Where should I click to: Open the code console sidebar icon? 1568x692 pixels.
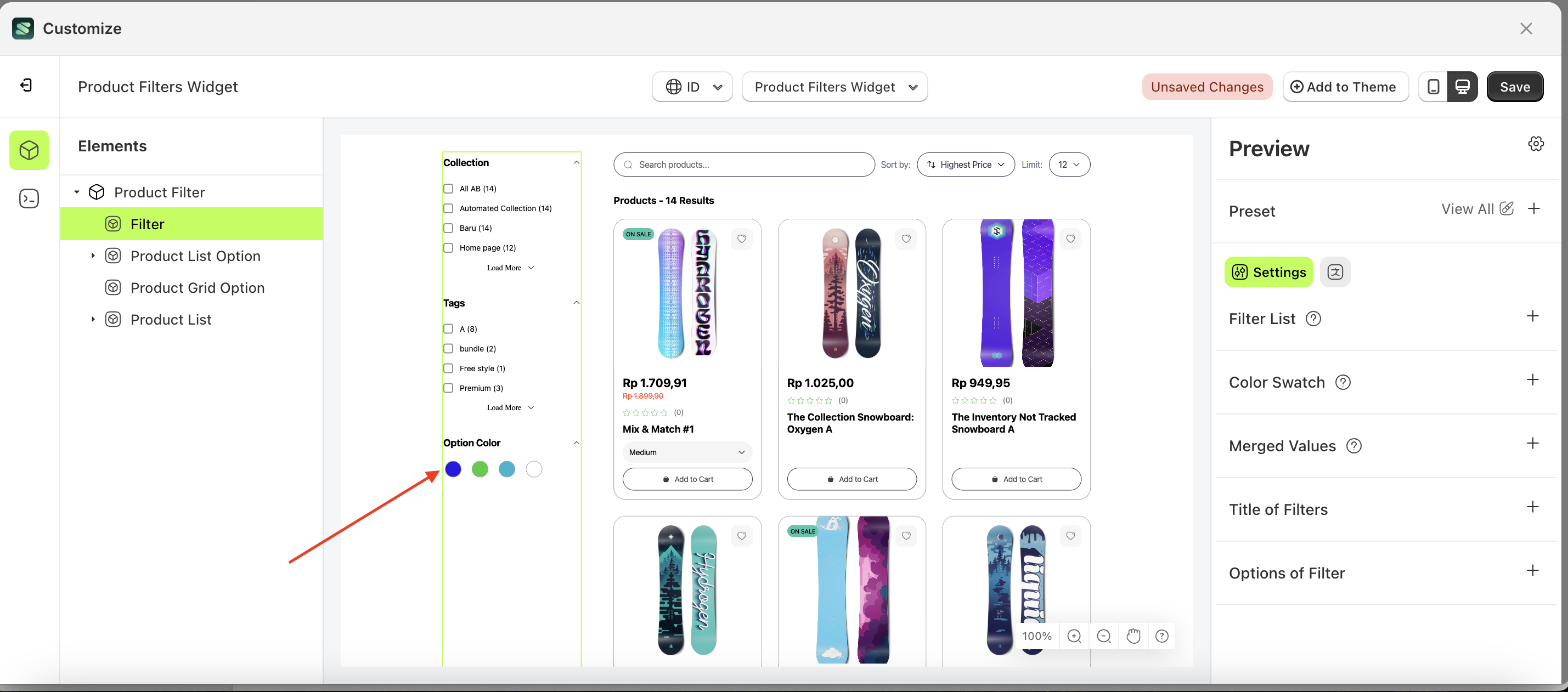click(x=29, y=198)
